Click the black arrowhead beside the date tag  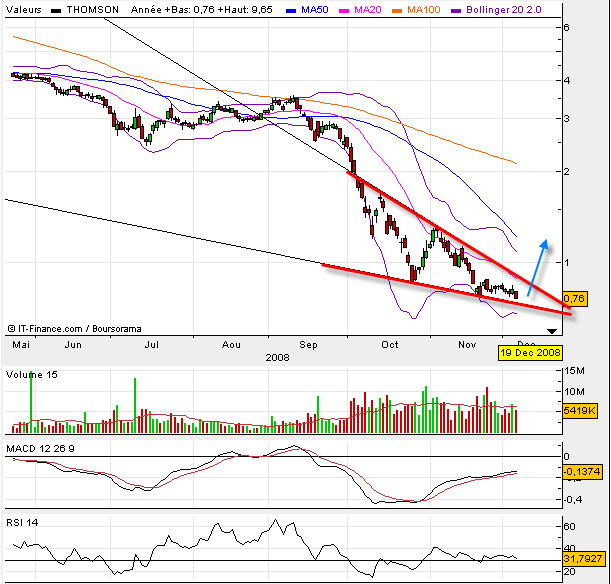coord(552,329)
